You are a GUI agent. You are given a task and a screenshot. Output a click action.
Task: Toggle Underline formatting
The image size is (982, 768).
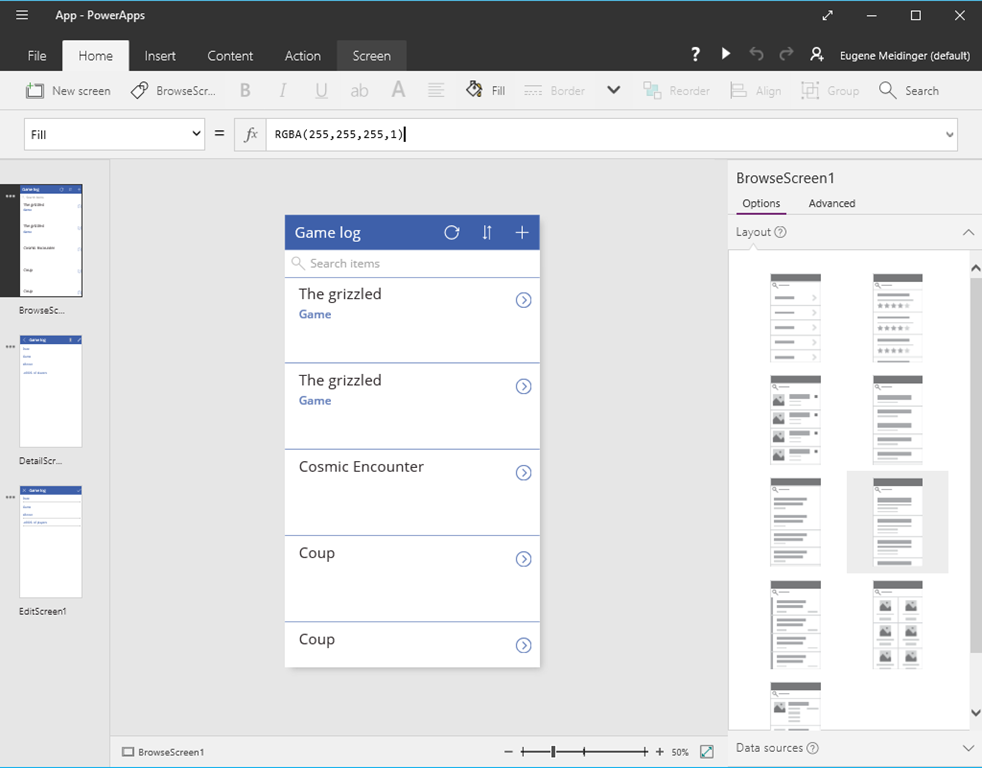point(321,91)
